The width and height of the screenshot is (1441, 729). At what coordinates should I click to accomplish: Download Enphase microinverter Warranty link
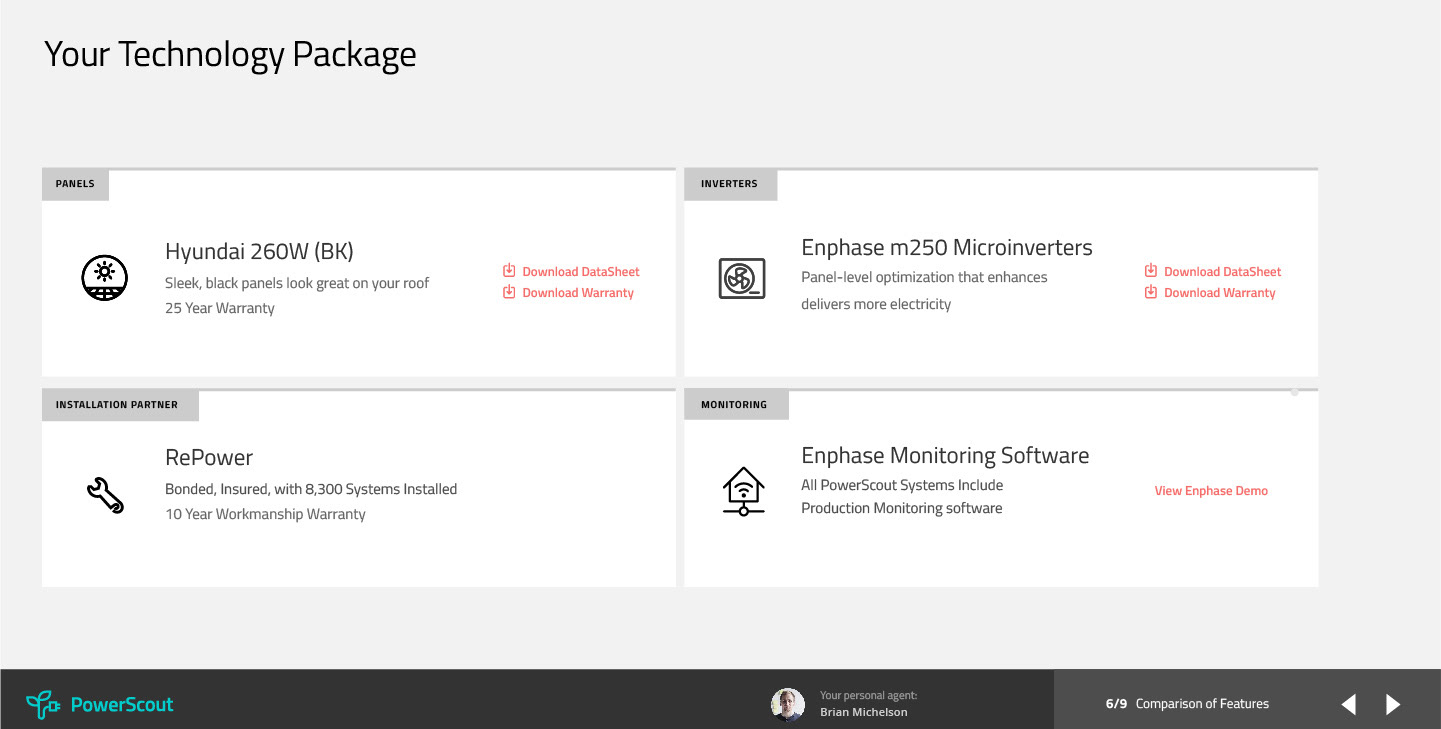coord(1219,293)
